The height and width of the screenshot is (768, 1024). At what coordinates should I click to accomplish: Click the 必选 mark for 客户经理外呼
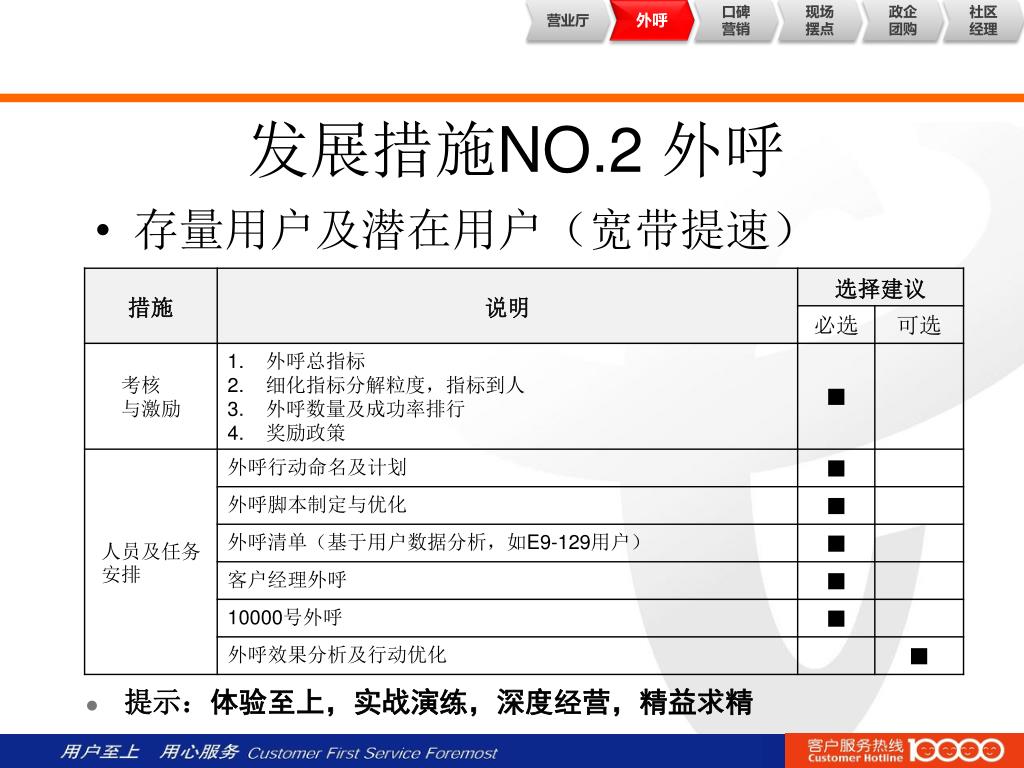click(x=836, y=581)
